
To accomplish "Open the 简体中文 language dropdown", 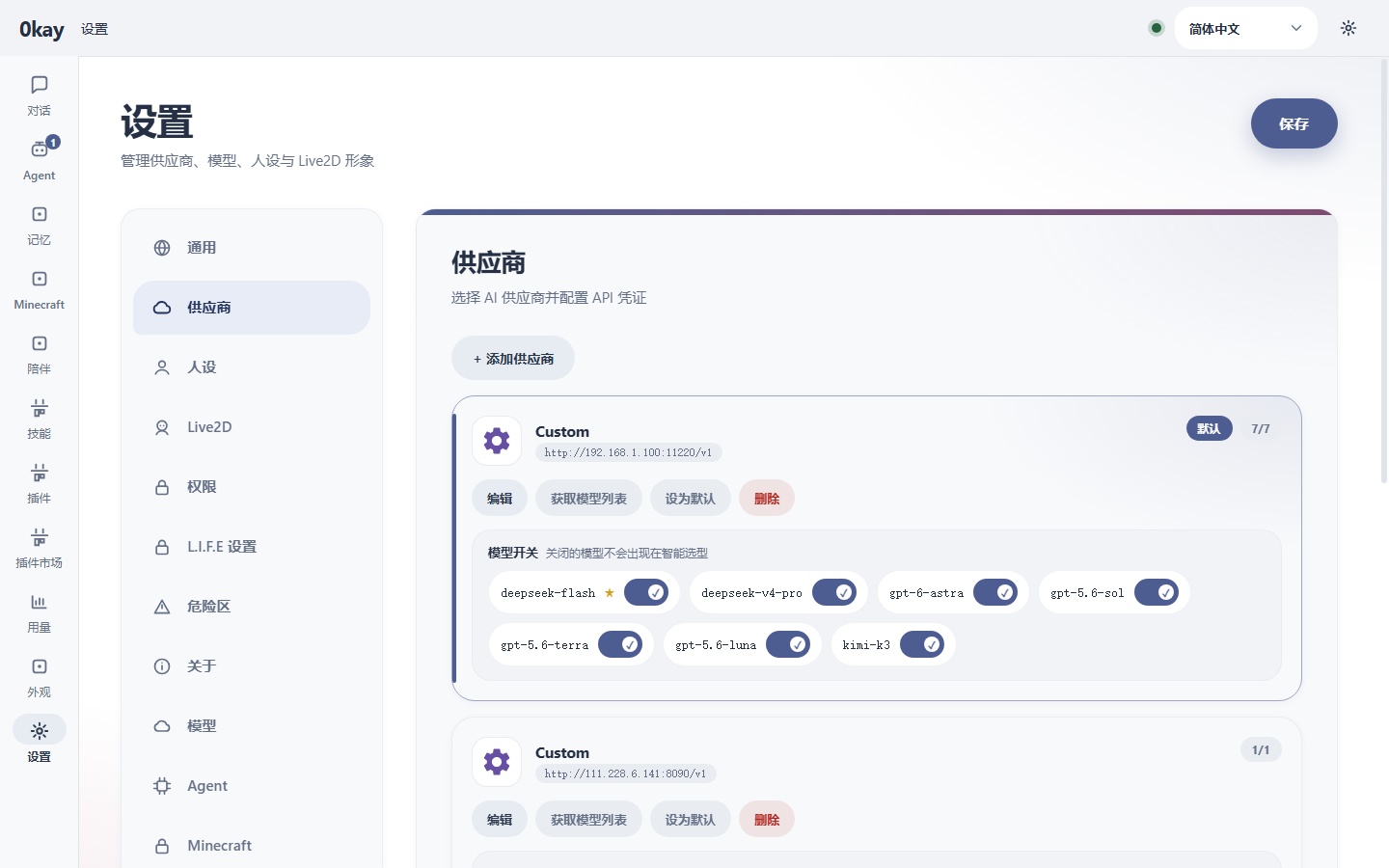I will [x=1245, y=28].
